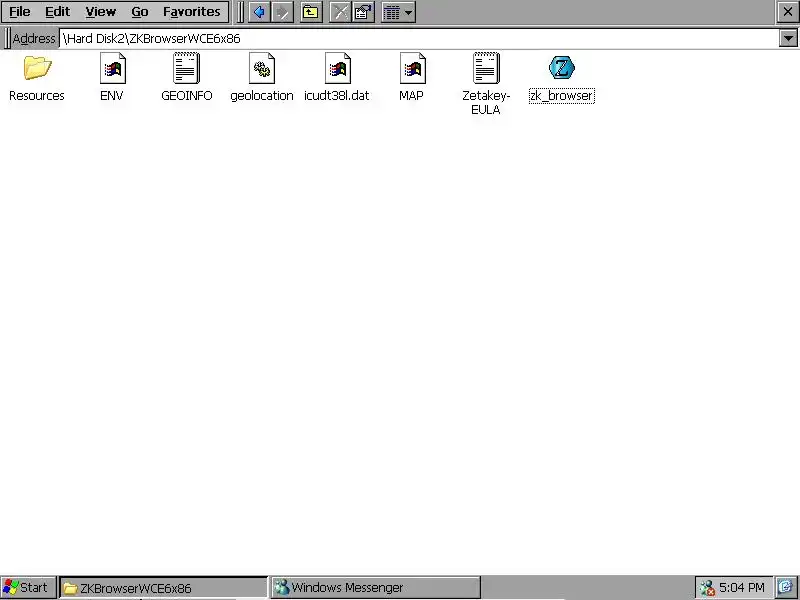Close the explorer window
This screenshot has height=600, width=800.
[x=788, y=11]
